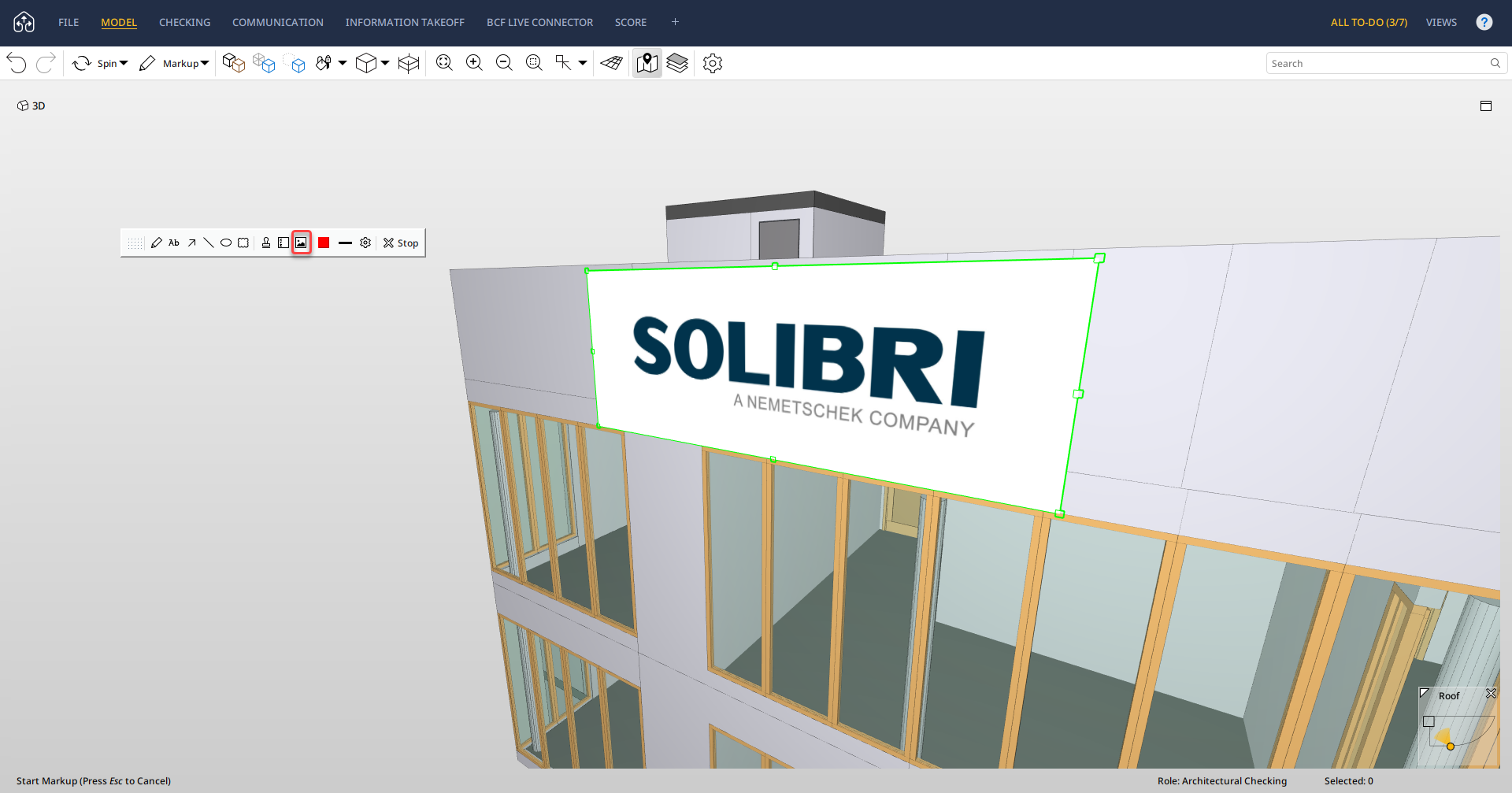
Task: Switch to the BCF LIVE CONNECTOR tab
Action: point(539,22)
